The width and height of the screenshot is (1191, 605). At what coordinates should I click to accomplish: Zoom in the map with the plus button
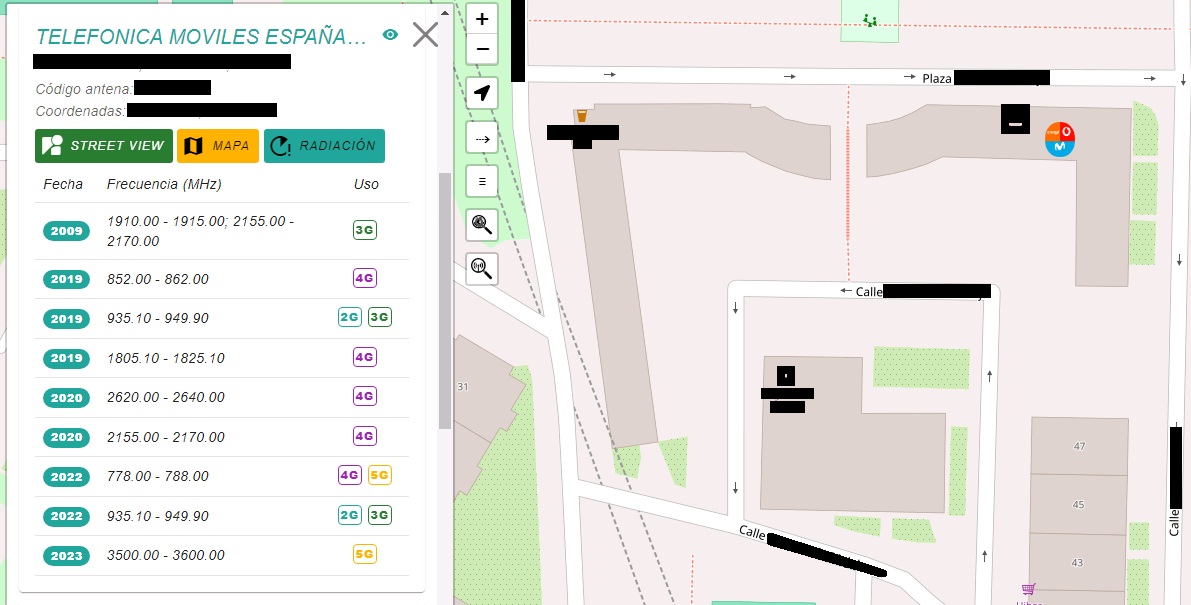482,19
